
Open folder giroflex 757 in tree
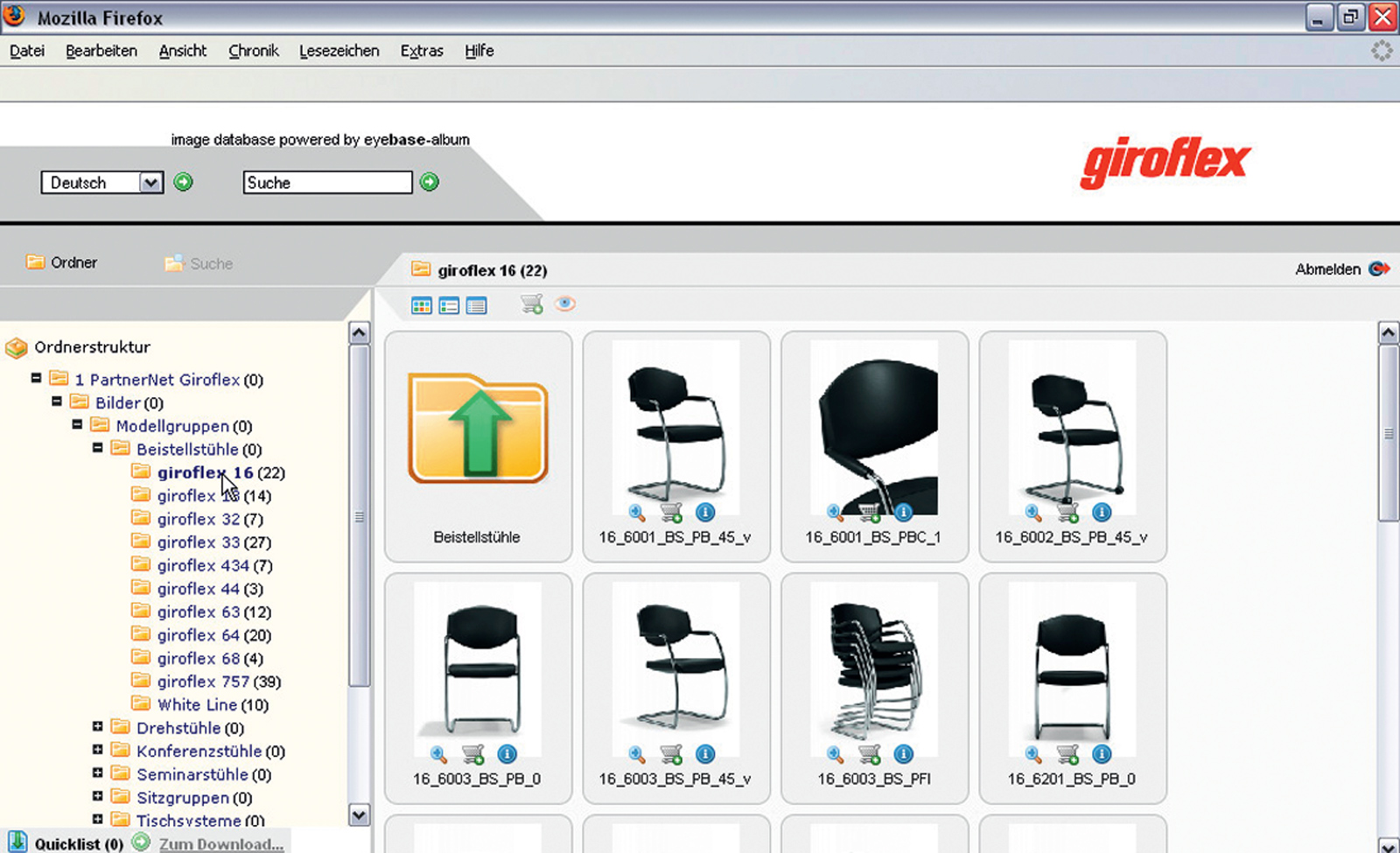pos(203,682)
